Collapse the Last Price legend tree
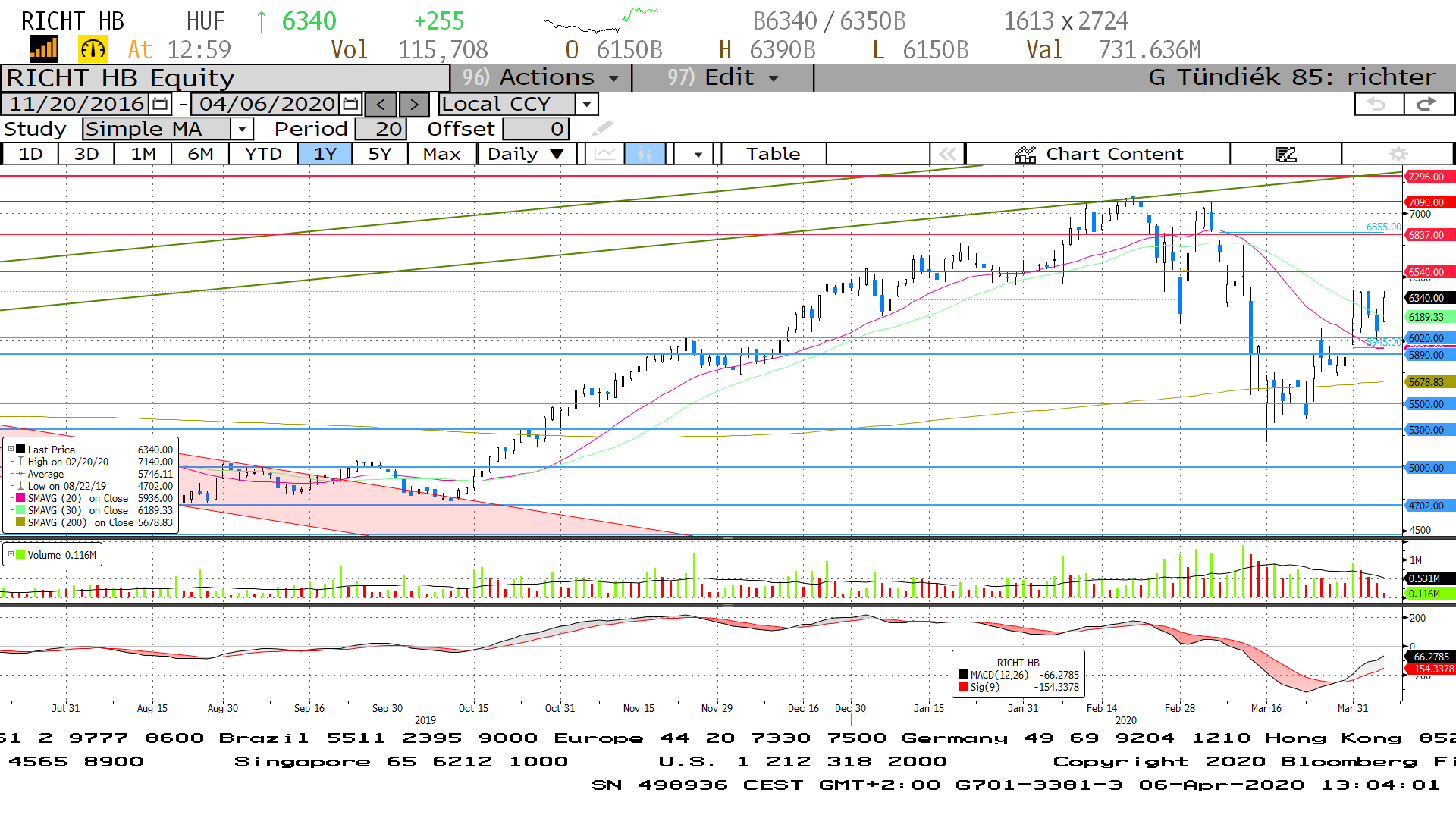 click(11, 449)
